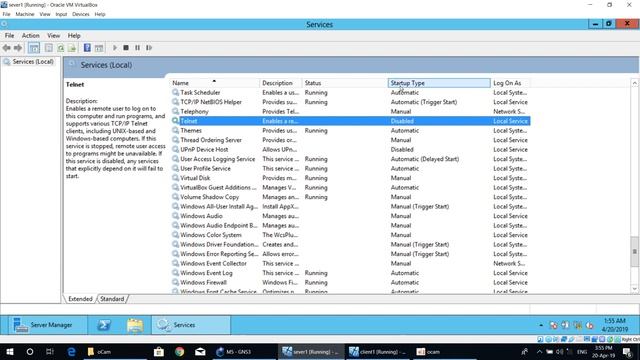The width and height of the screenshot is (640, 360).
Task: Toggle Show/Hide Console Tree toolbar icon
Action: pyautogui.click(x=34, y=48)
